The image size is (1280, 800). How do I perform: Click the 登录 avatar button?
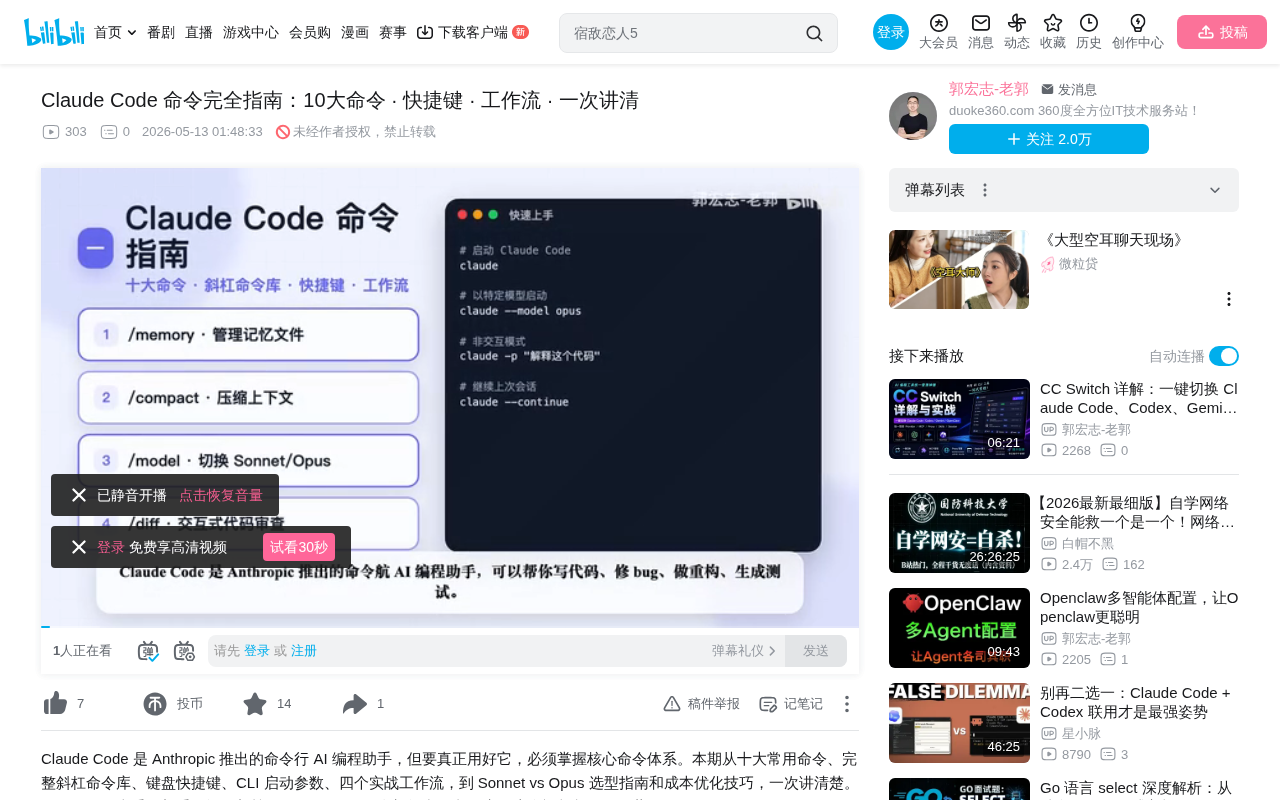891,32
